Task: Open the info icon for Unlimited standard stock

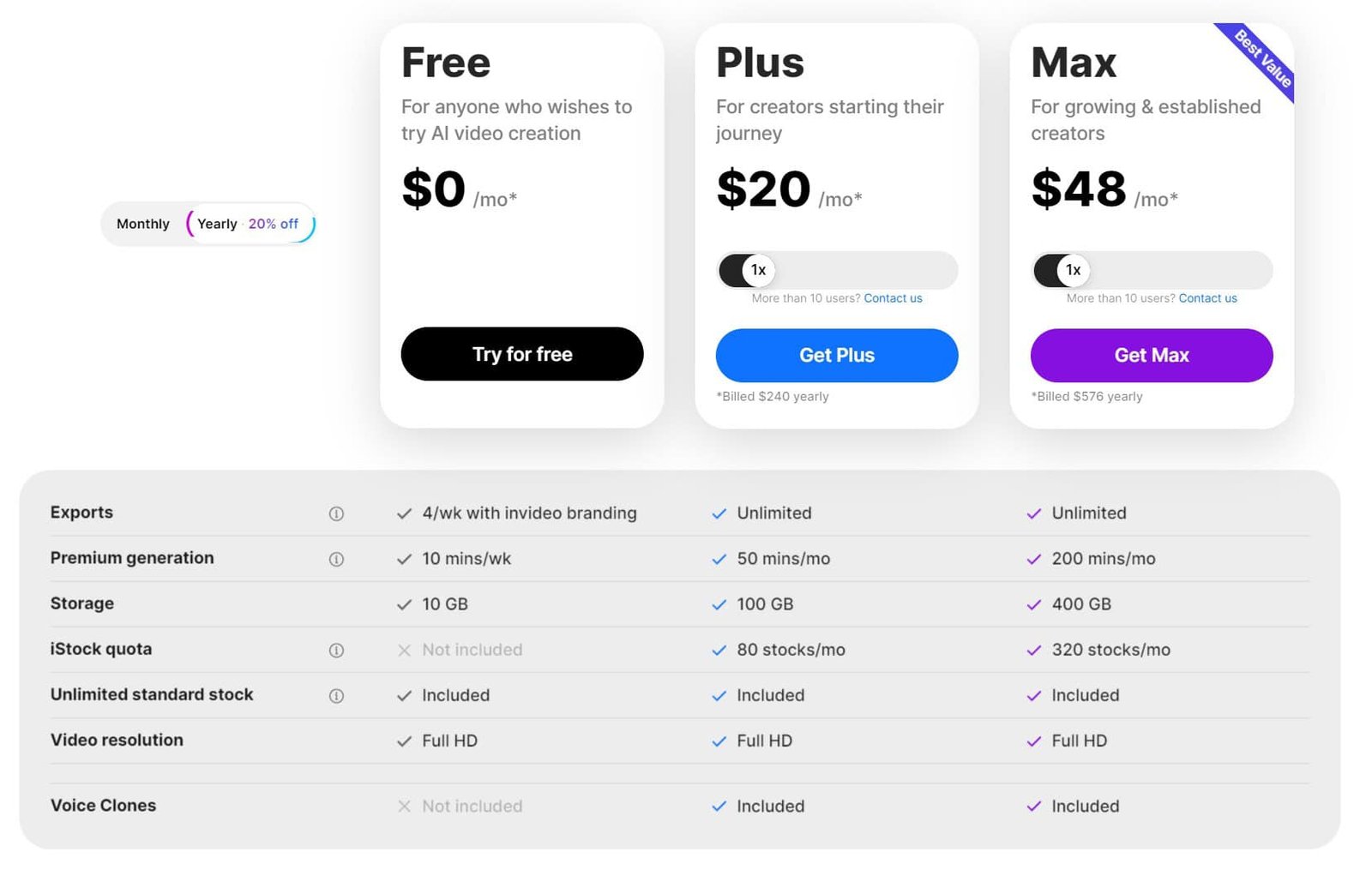Action: (336, 696)
